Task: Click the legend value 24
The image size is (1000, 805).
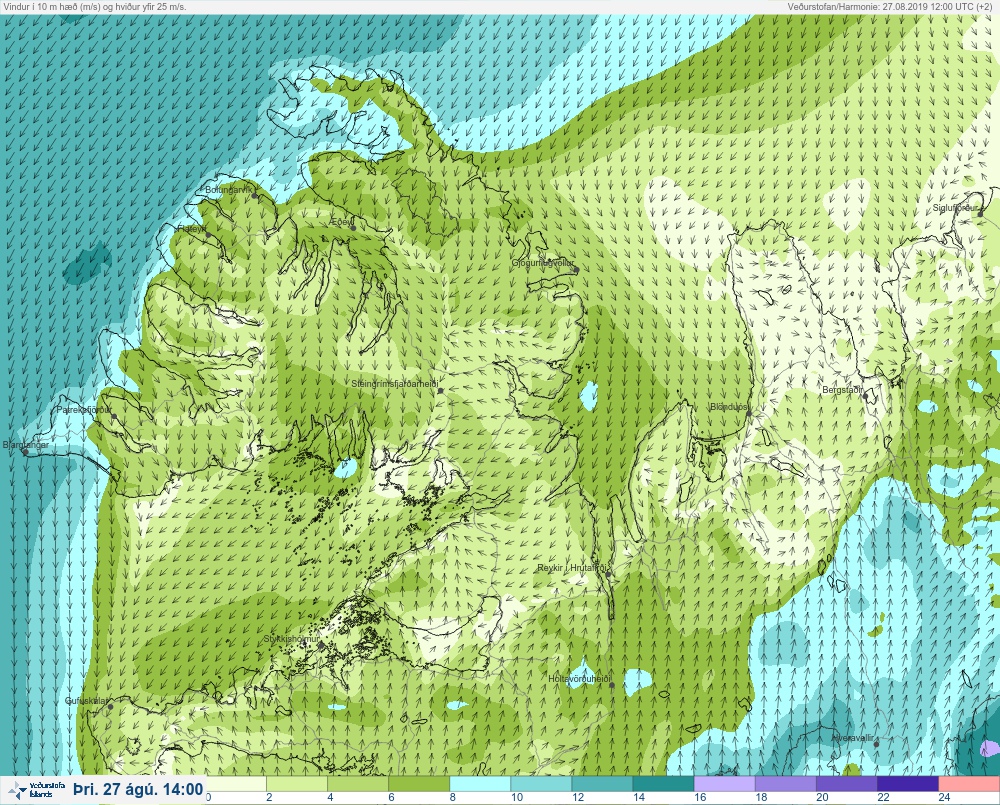Action: (945, 797)
